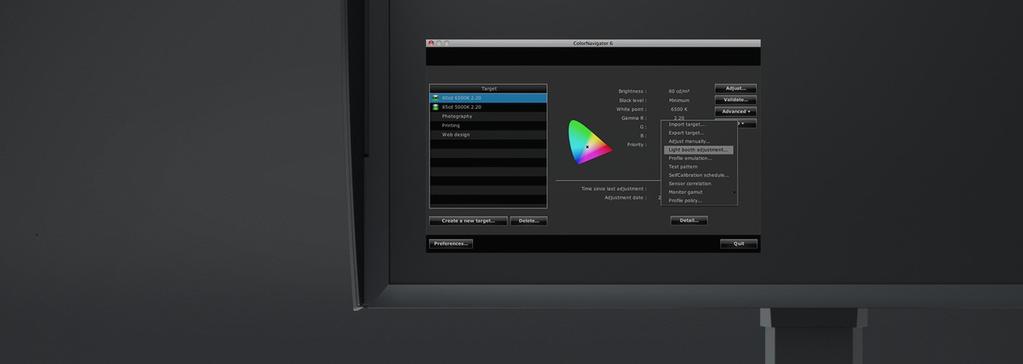Click the black marker in the gamut triangle
The width and height of the screenshot is (1023, 364).
coord(587,147)
